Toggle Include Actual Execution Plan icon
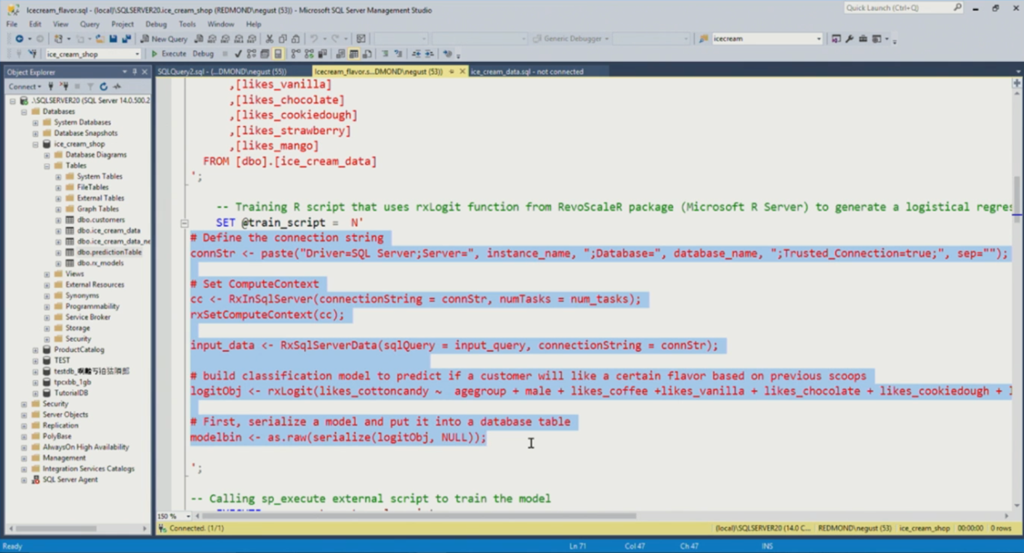The image size is (1024, 553). pos(296,54)
